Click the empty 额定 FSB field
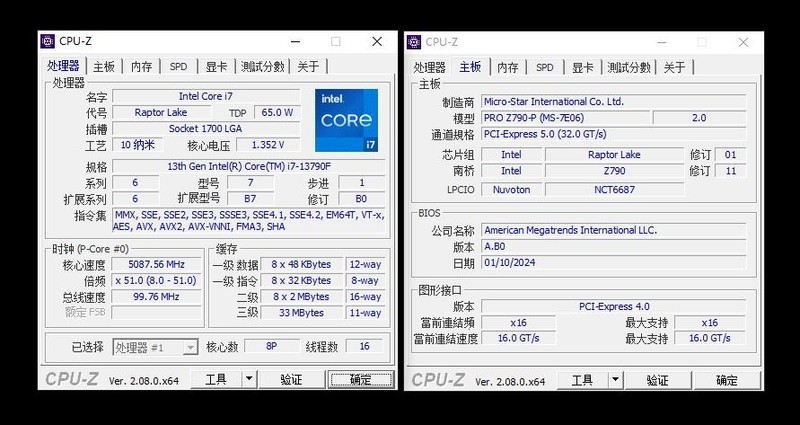The image size is (800, 425). pos(157,312)
